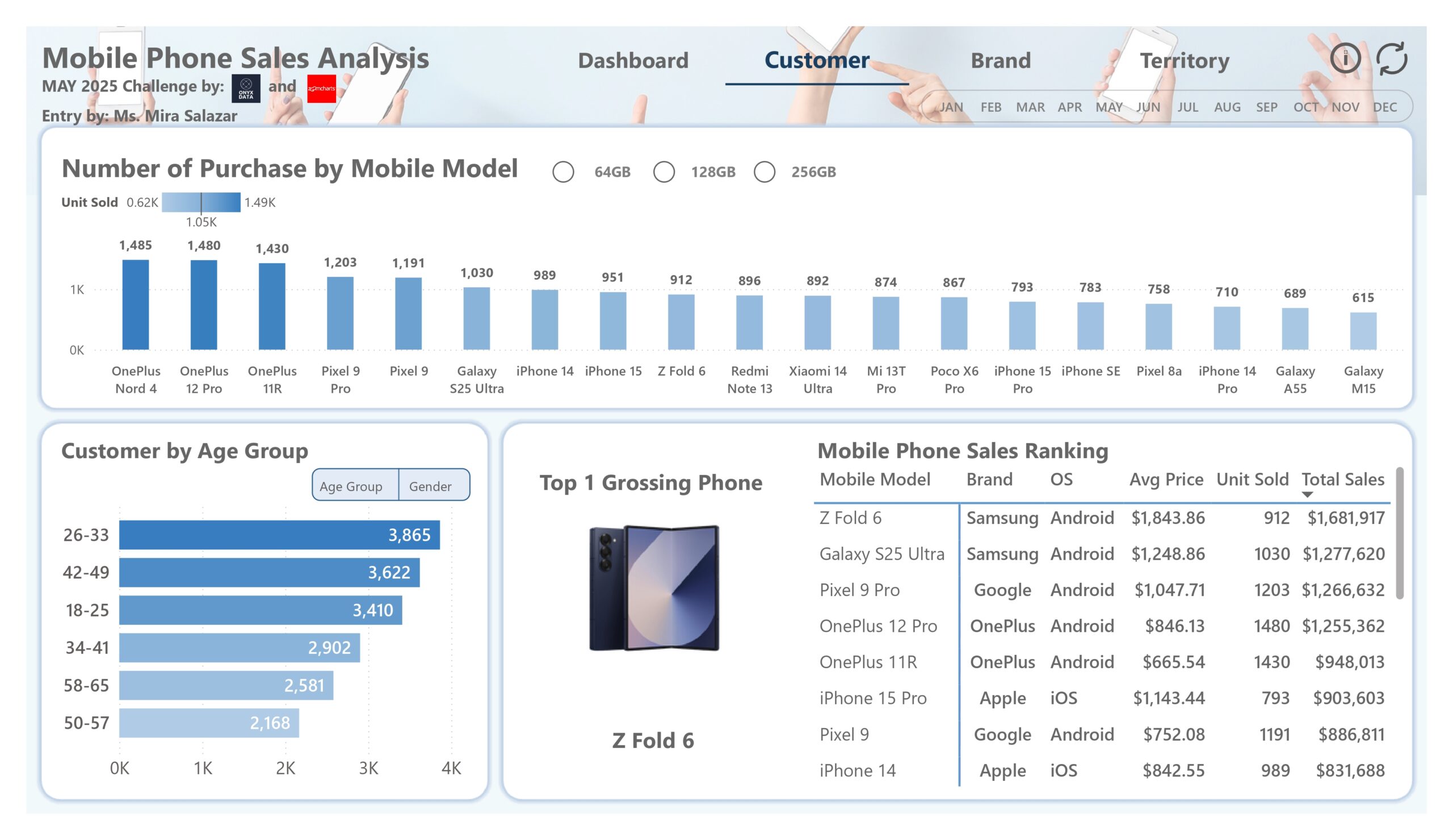Image resolution: width=1453 pixels, height=840 pixels.
Task: Click the Z Fold 6 phone image
Action: tap(654, 587)
